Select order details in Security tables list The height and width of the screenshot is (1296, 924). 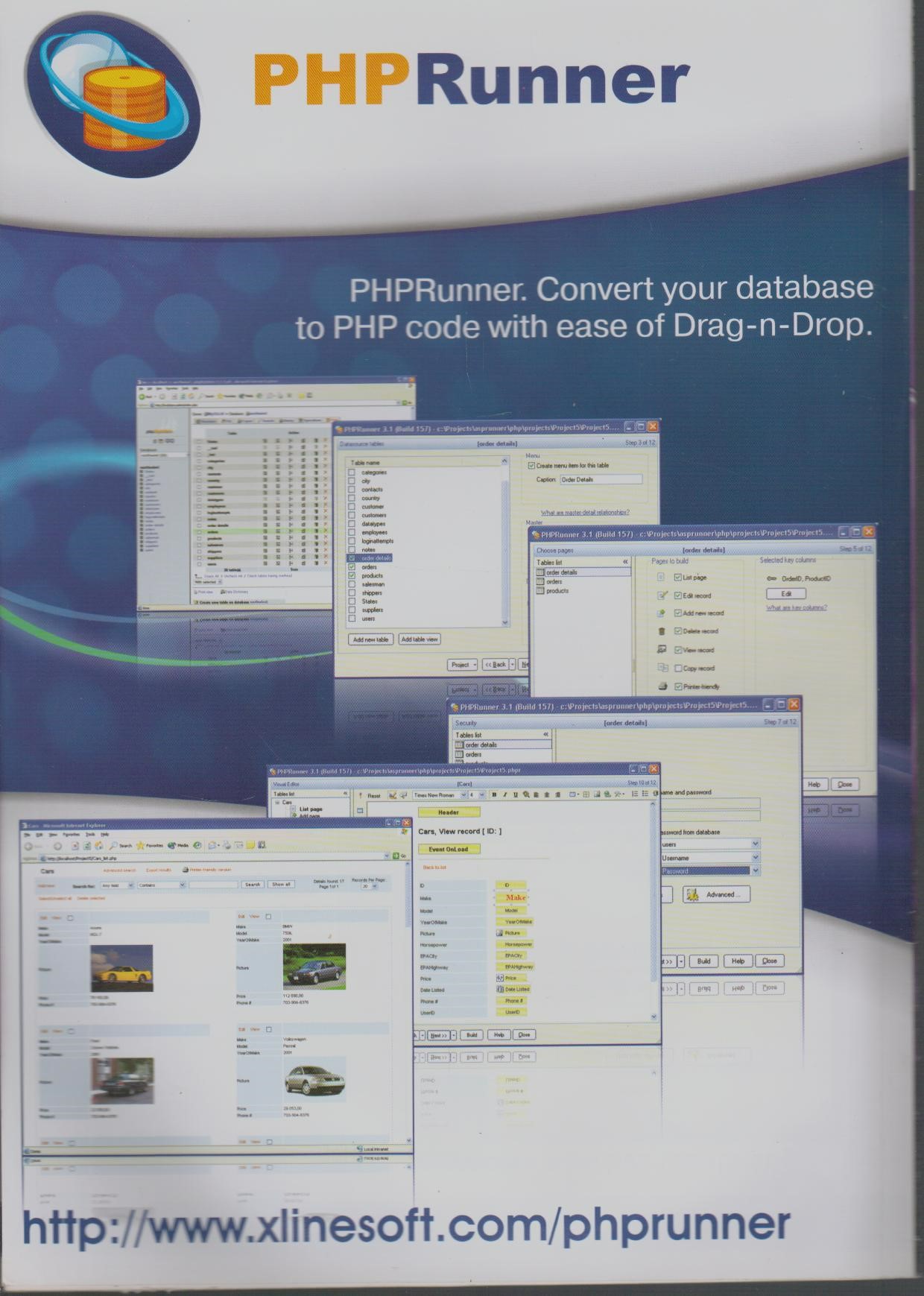tap(503, 745)
